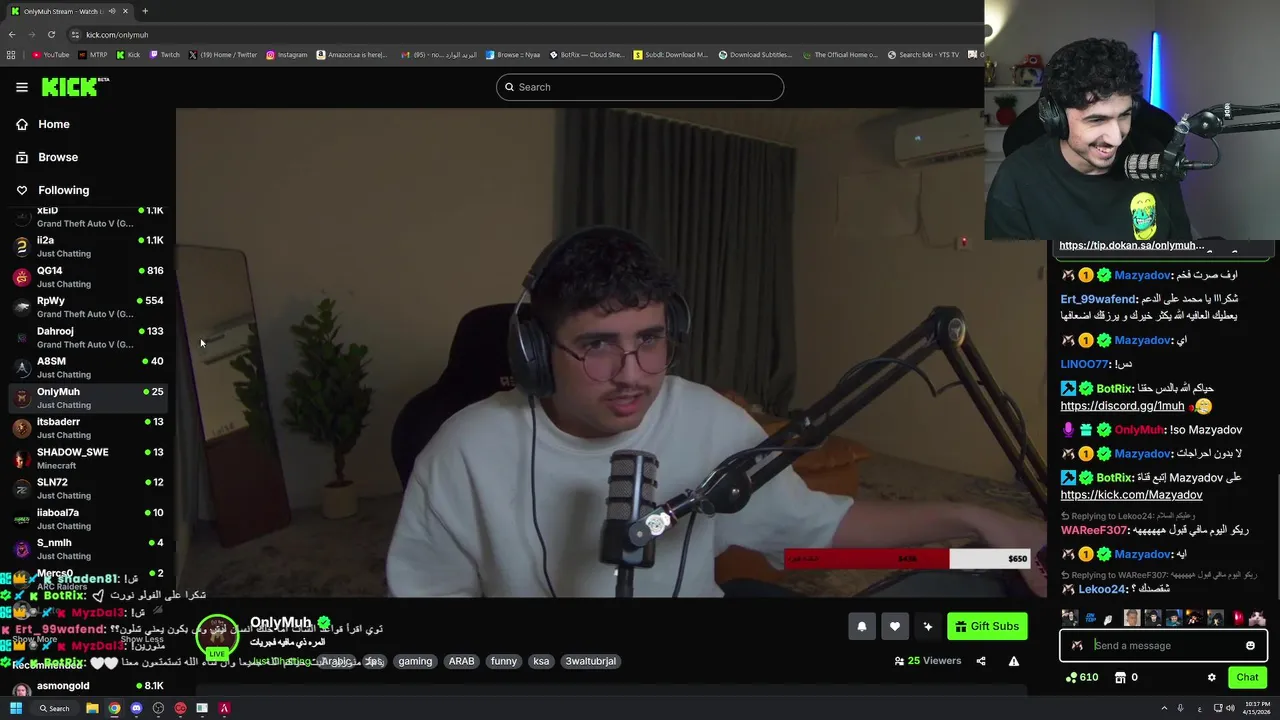The height and width of the screenshot is (720, 1280).
Task: Open QG14 channel from sidebar
Action: click(88, 277)
